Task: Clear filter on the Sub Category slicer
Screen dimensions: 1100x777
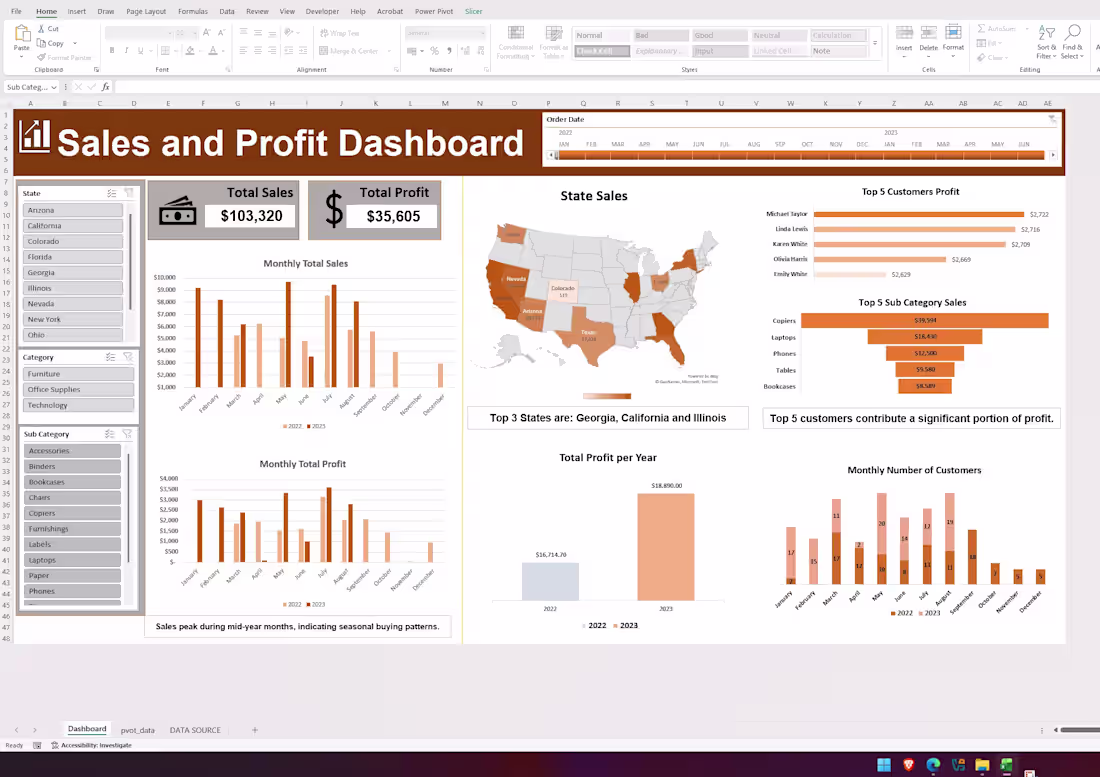Action: pyautogui.click(x=127, y=434)
